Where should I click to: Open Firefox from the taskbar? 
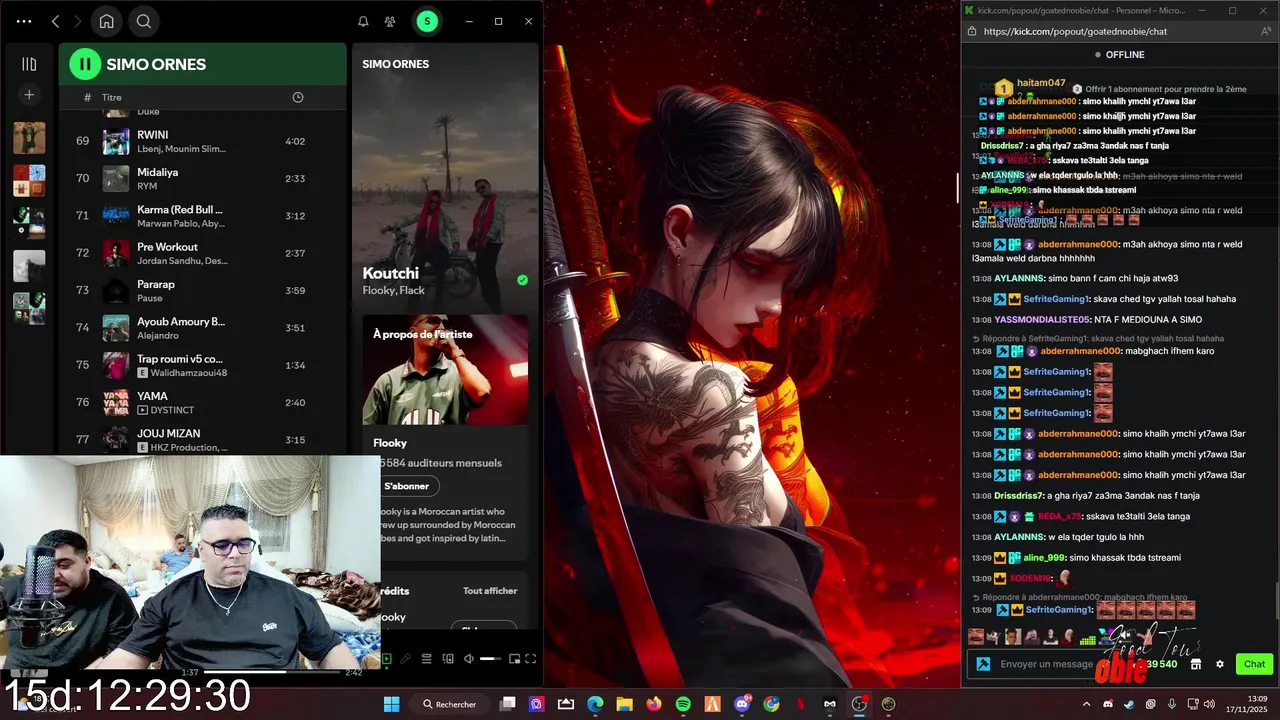(654, 704)
